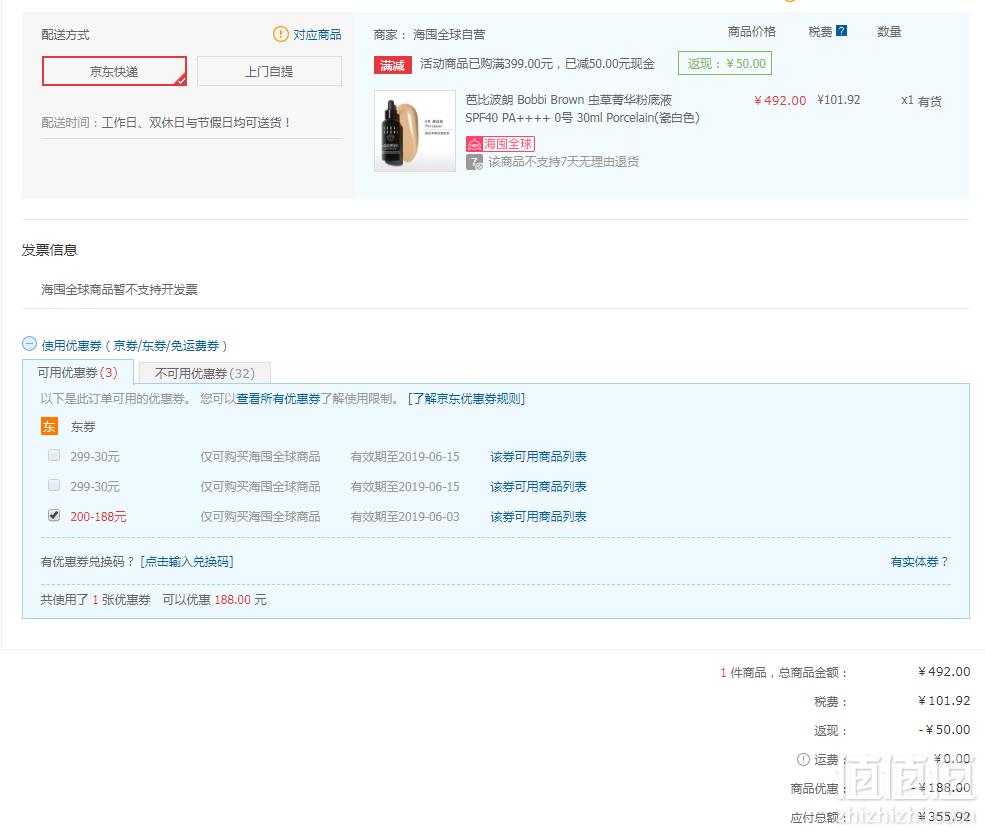
Task: Choose 上门自提 pickup option
Action: click(x=269, y=71)
